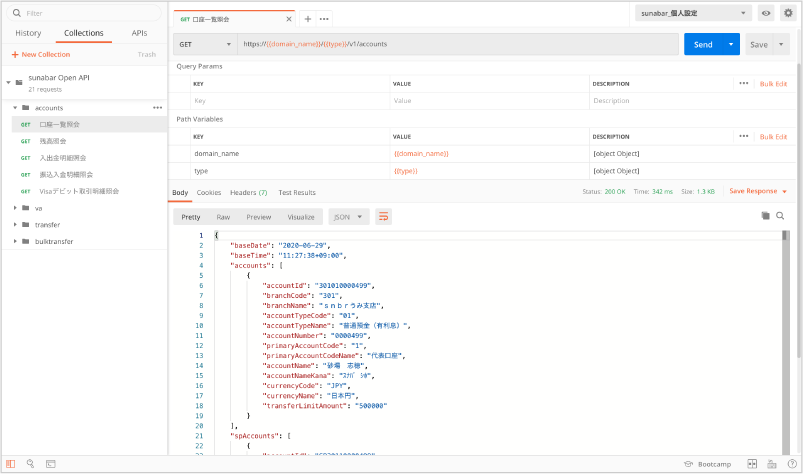The image size is (803, 474).
Task: Switch response view to Visualize
Action: 301,217
